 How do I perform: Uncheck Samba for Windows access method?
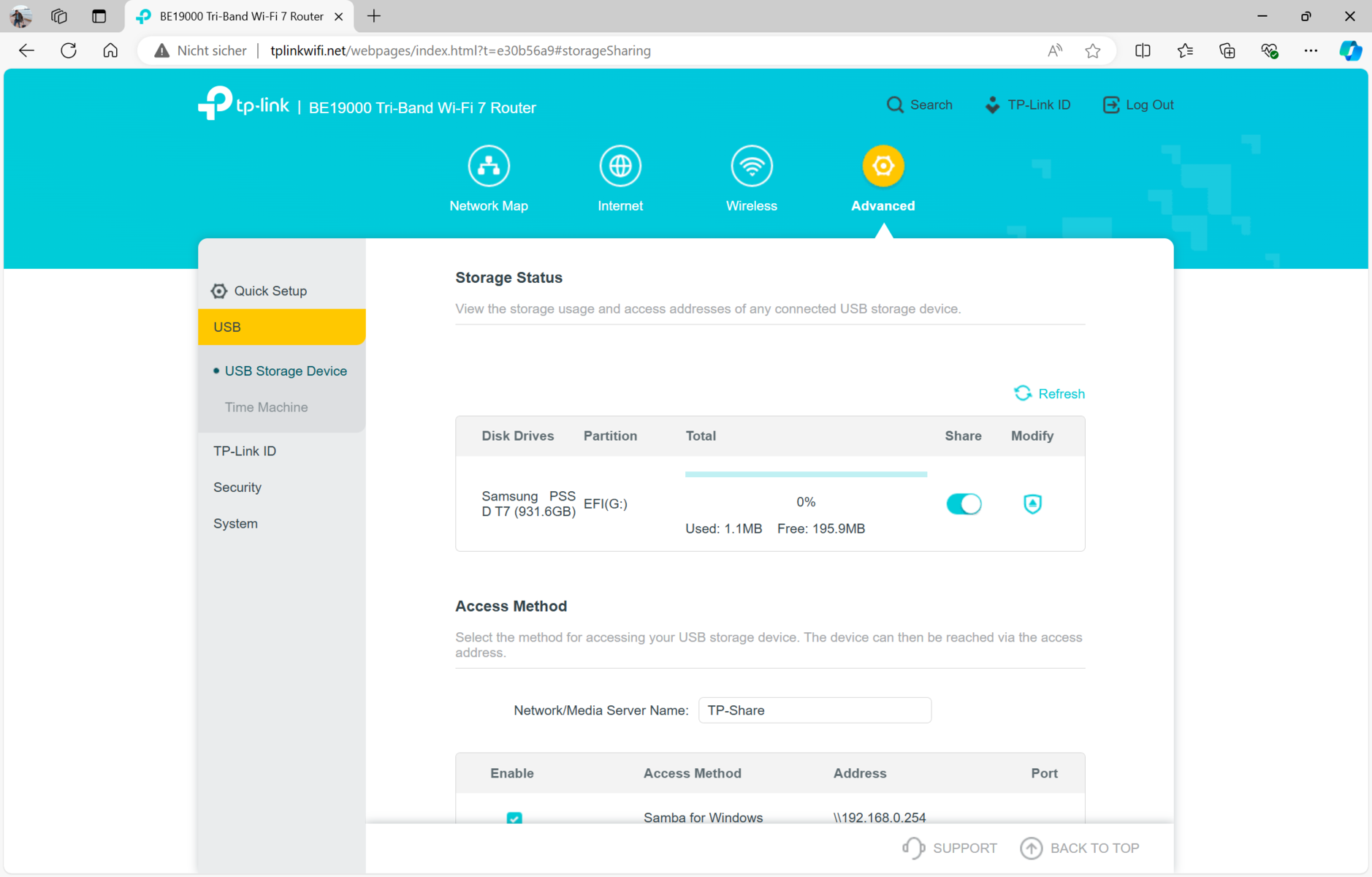pos(514,818)
